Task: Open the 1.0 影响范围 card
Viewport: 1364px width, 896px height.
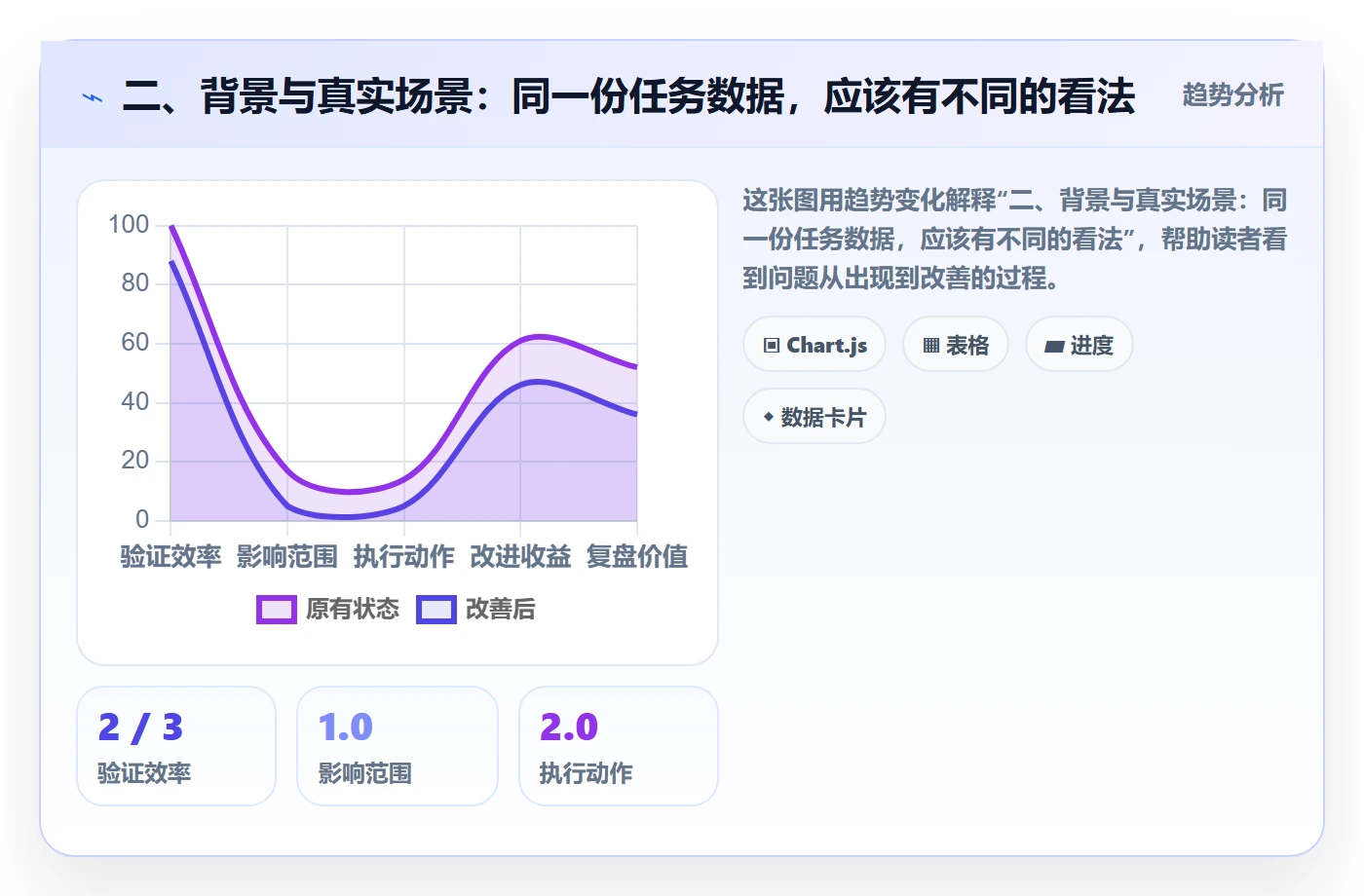Action: click(398, 746)
